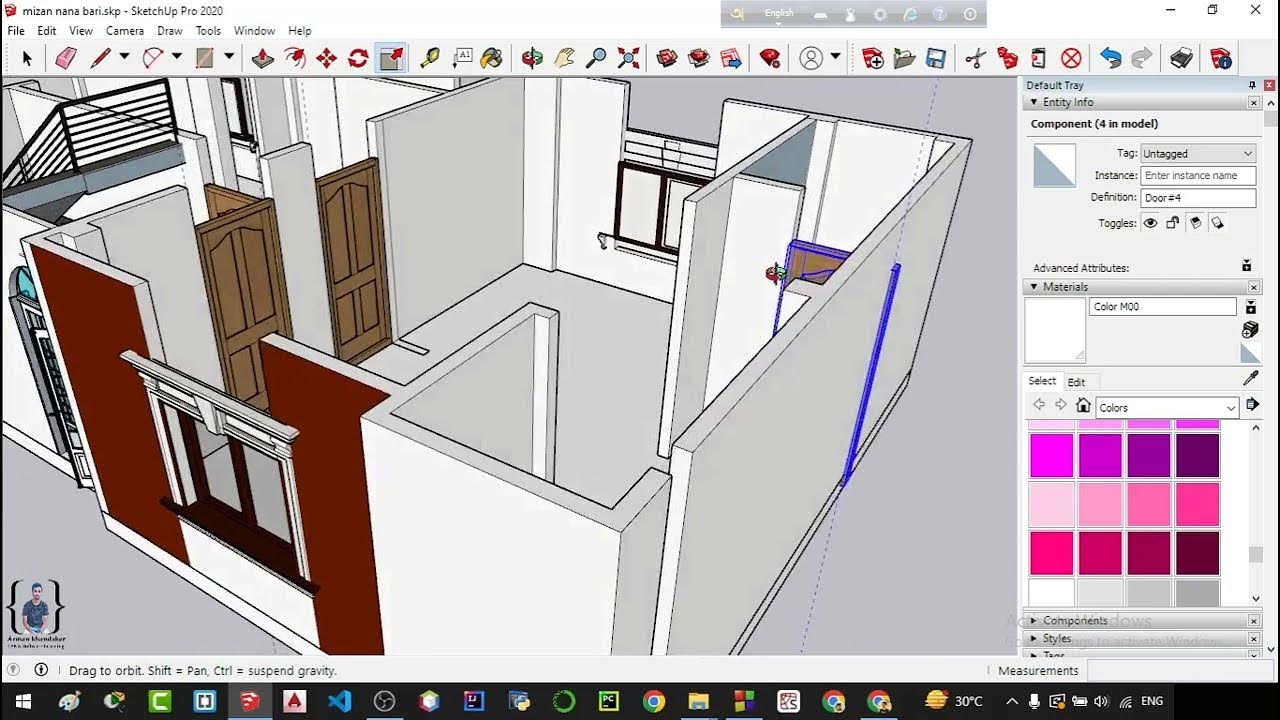Open the Arc tool dropdown arrow

coord(176,57)
